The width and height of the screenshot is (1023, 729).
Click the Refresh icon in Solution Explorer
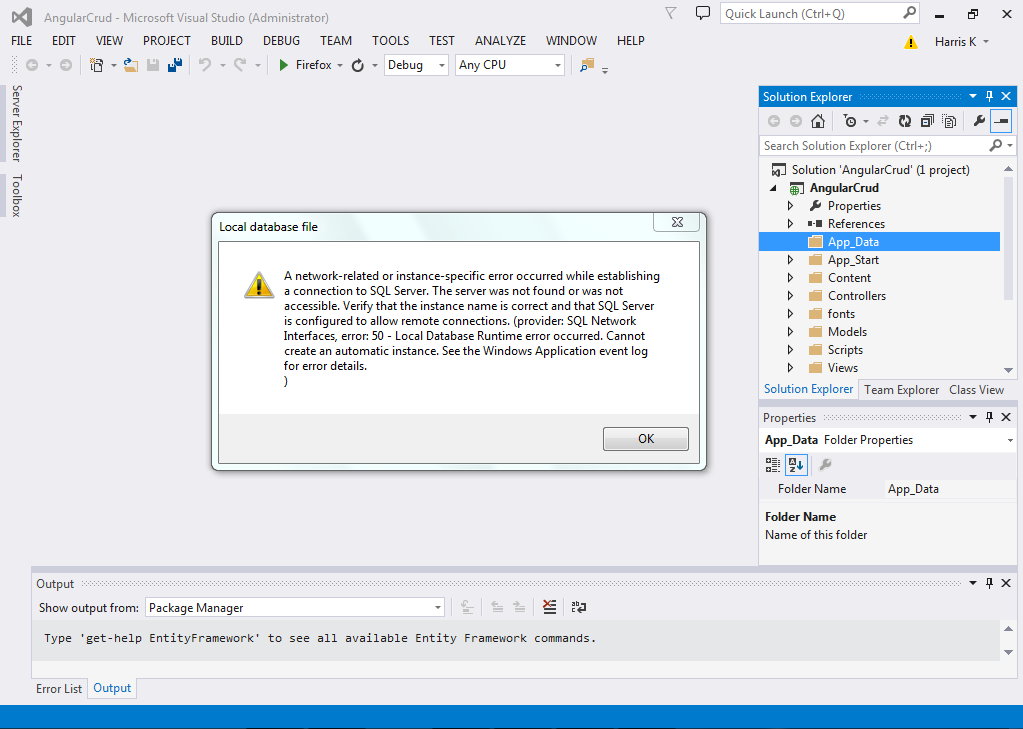[x=904, y=120]
